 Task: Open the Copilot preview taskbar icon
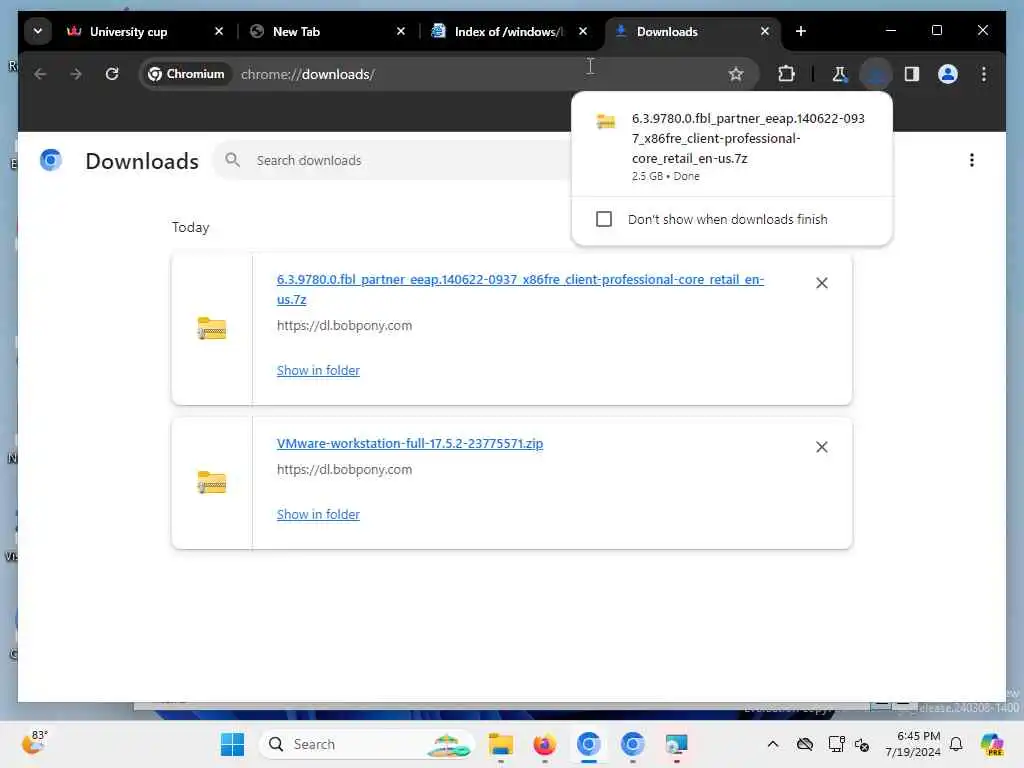point(992,744)
